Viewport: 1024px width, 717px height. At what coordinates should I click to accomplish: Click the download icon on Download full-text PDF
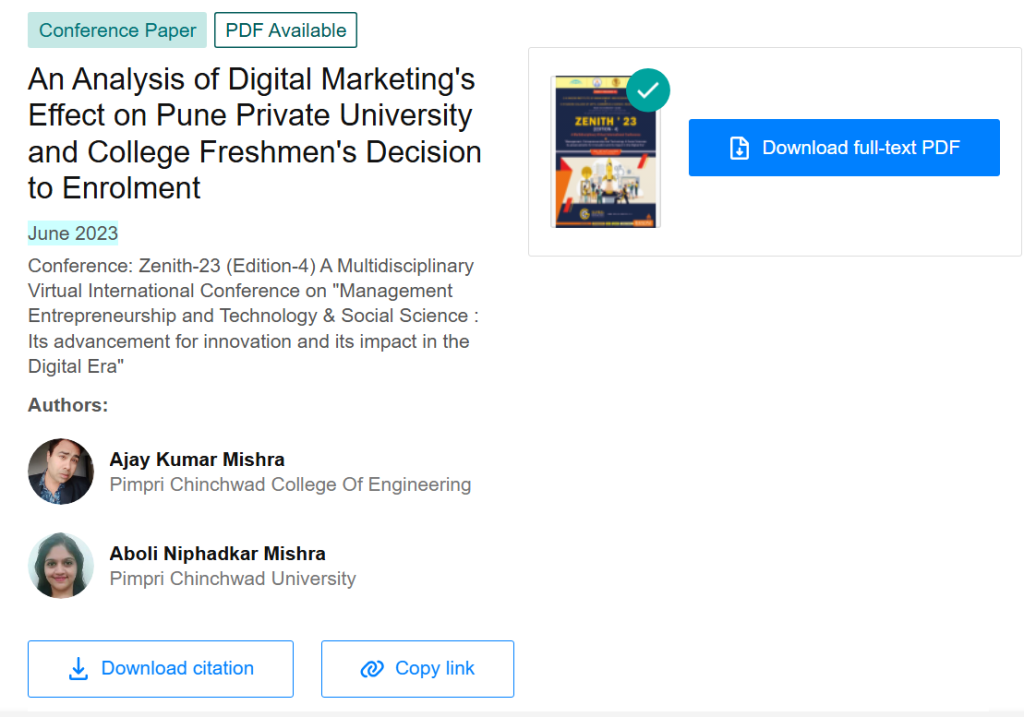click(739, 147)
